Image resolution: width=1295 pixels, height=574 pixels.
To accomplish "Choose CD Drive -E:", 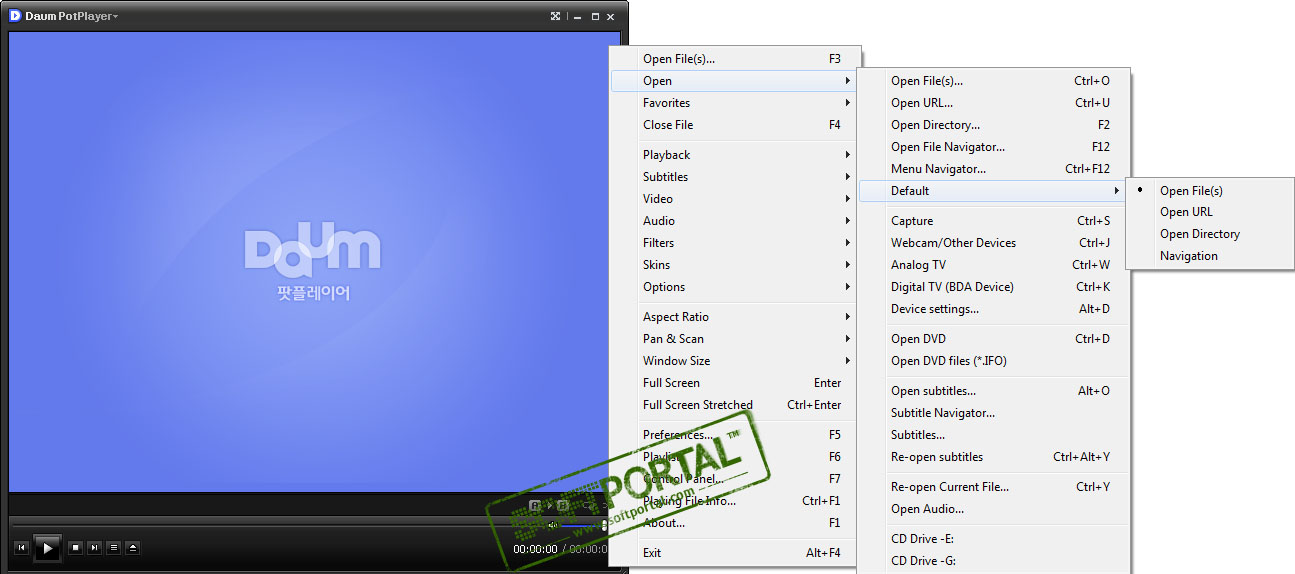I will 993,539.
